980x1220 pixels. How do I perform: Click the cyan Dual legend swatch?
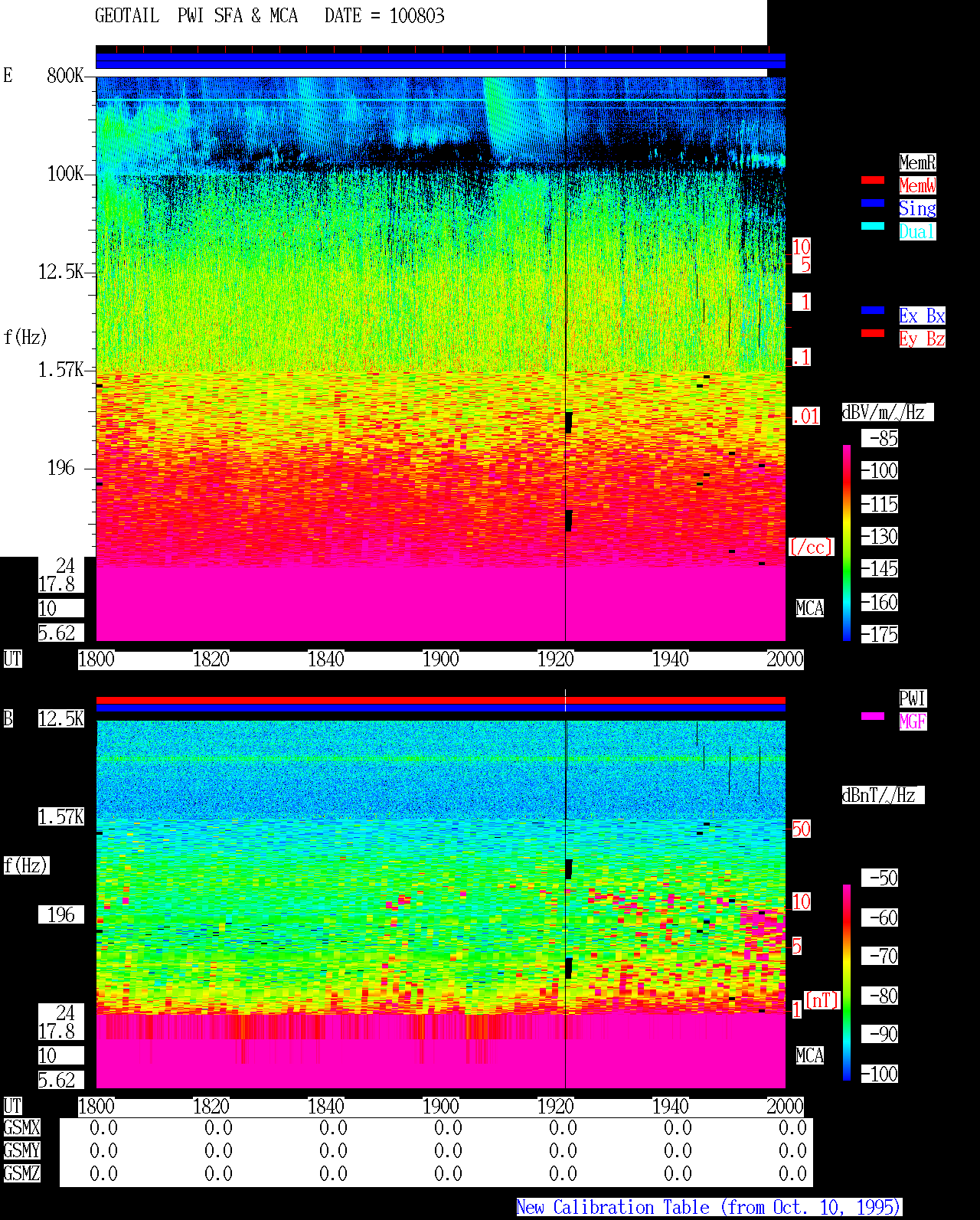(873, 226)
